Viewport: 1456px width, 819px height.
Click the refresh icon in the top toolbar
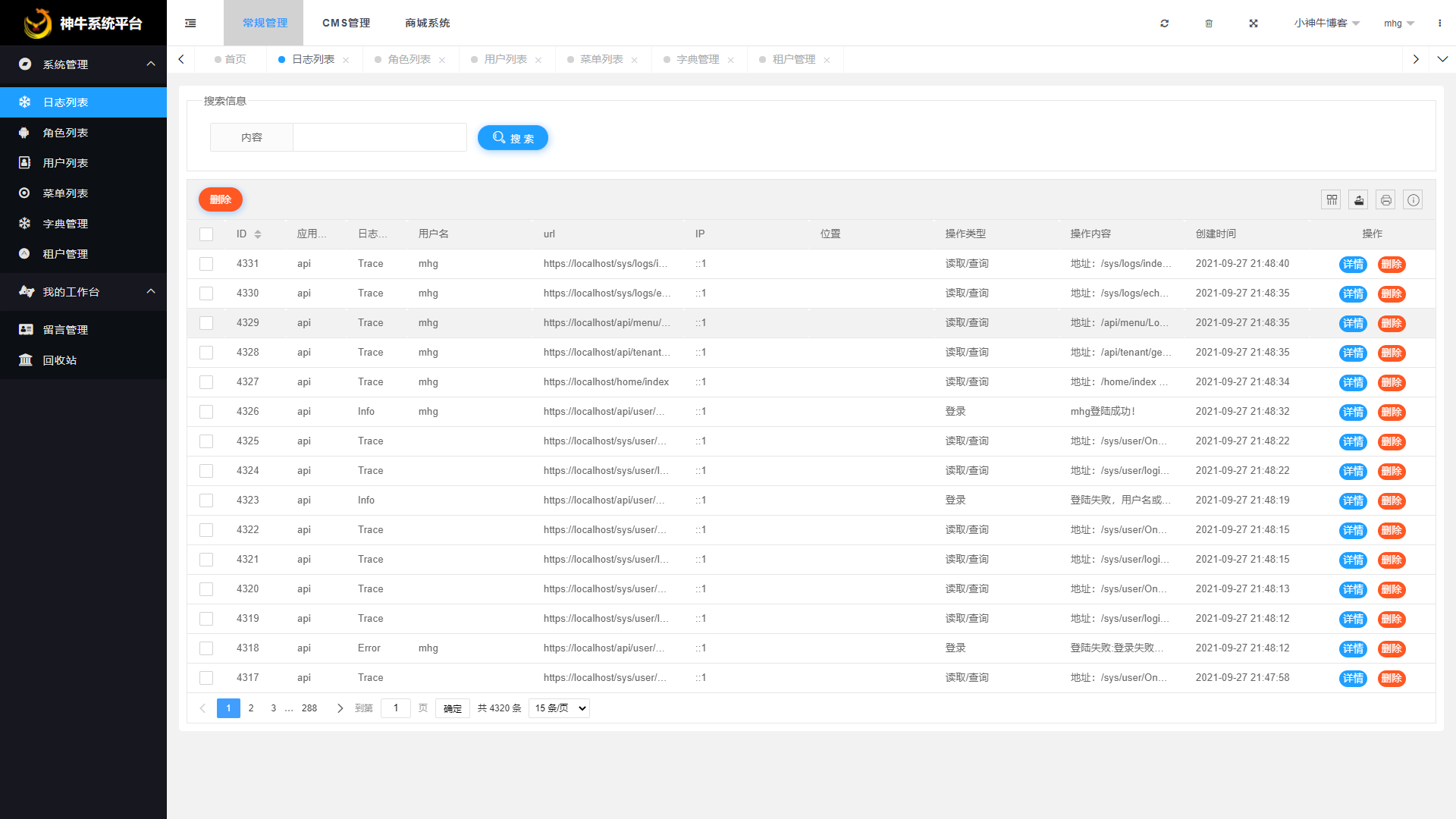1164,23
